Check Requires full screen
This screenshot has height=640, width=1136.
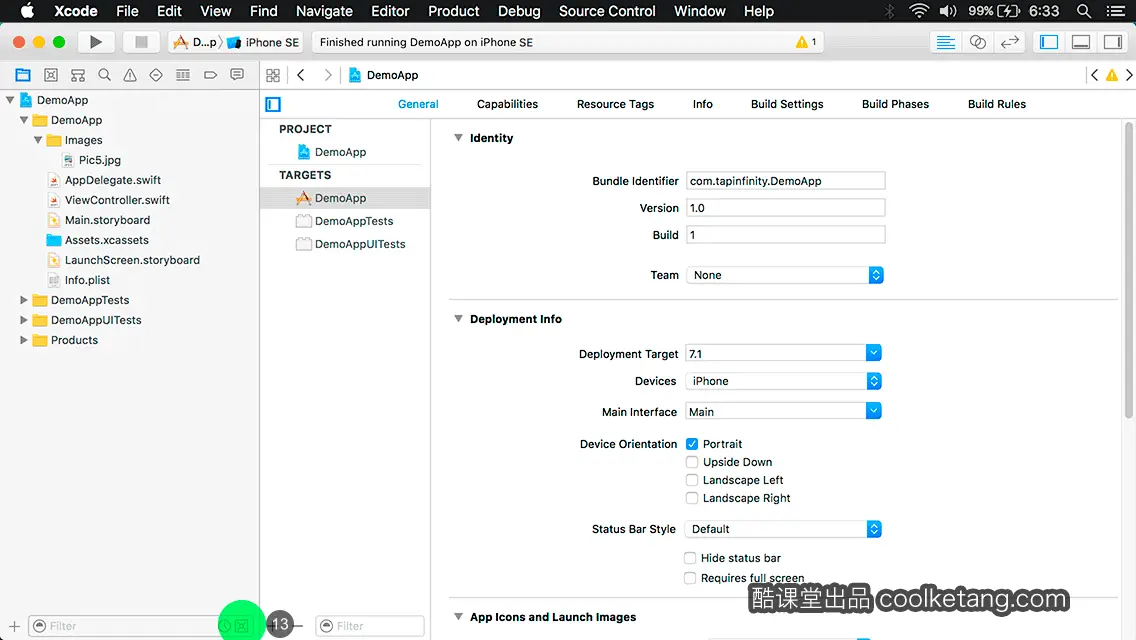tap(690, 578)
